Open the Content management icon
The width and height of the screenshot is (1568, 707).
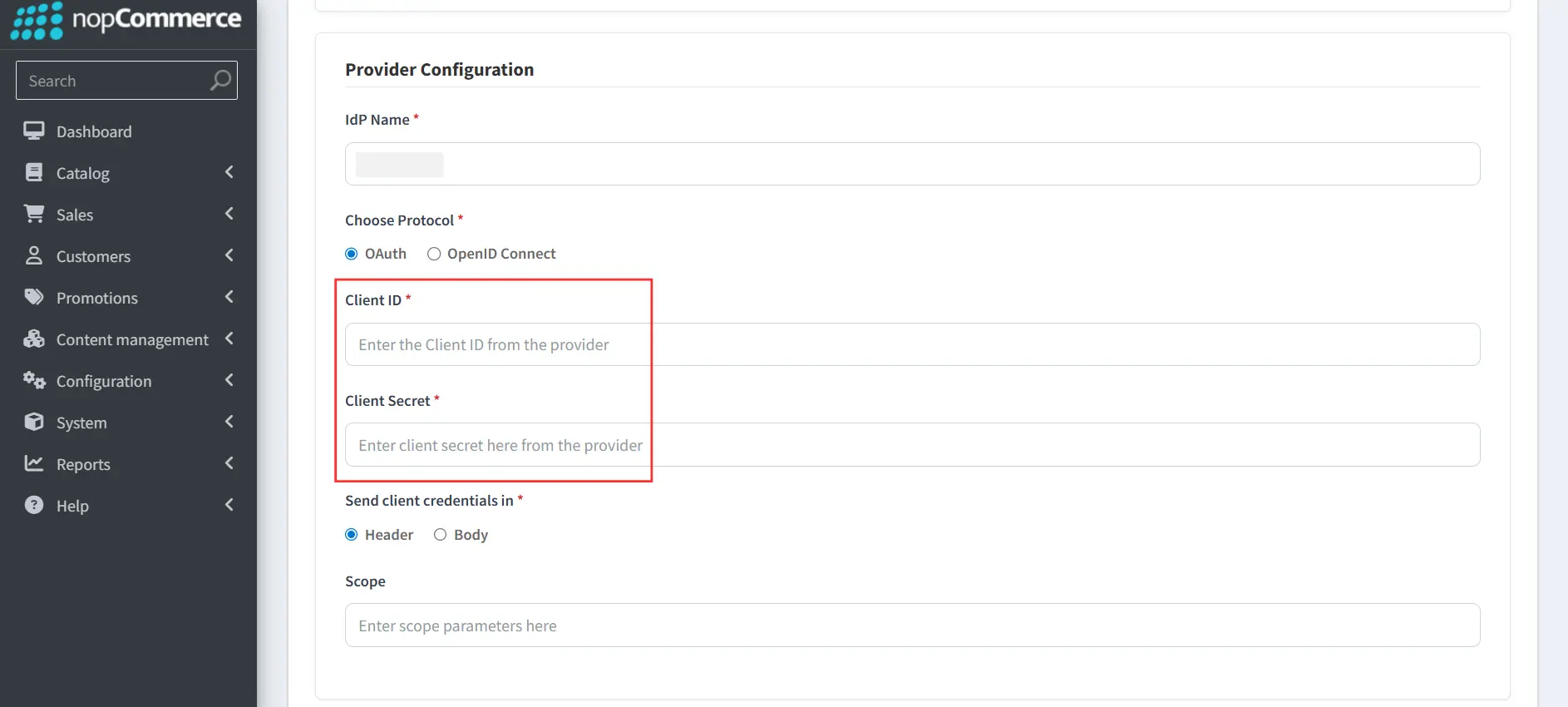[x=33, y=339]
